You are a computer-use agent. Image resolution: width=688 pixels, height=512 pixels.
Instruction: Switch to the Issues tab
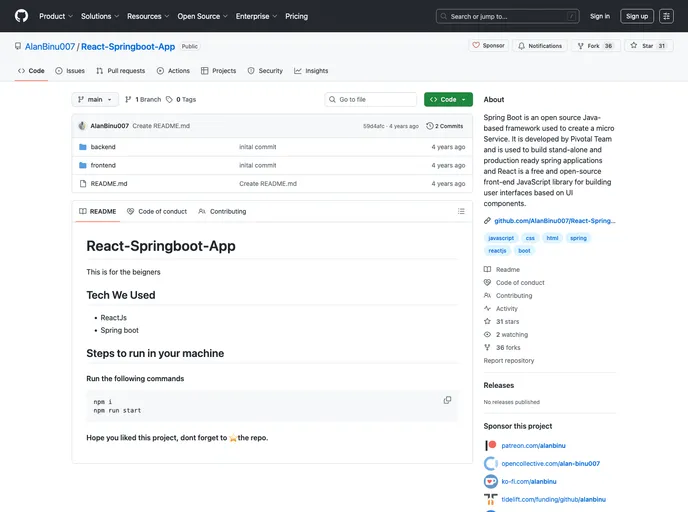[x=70, y=71]
